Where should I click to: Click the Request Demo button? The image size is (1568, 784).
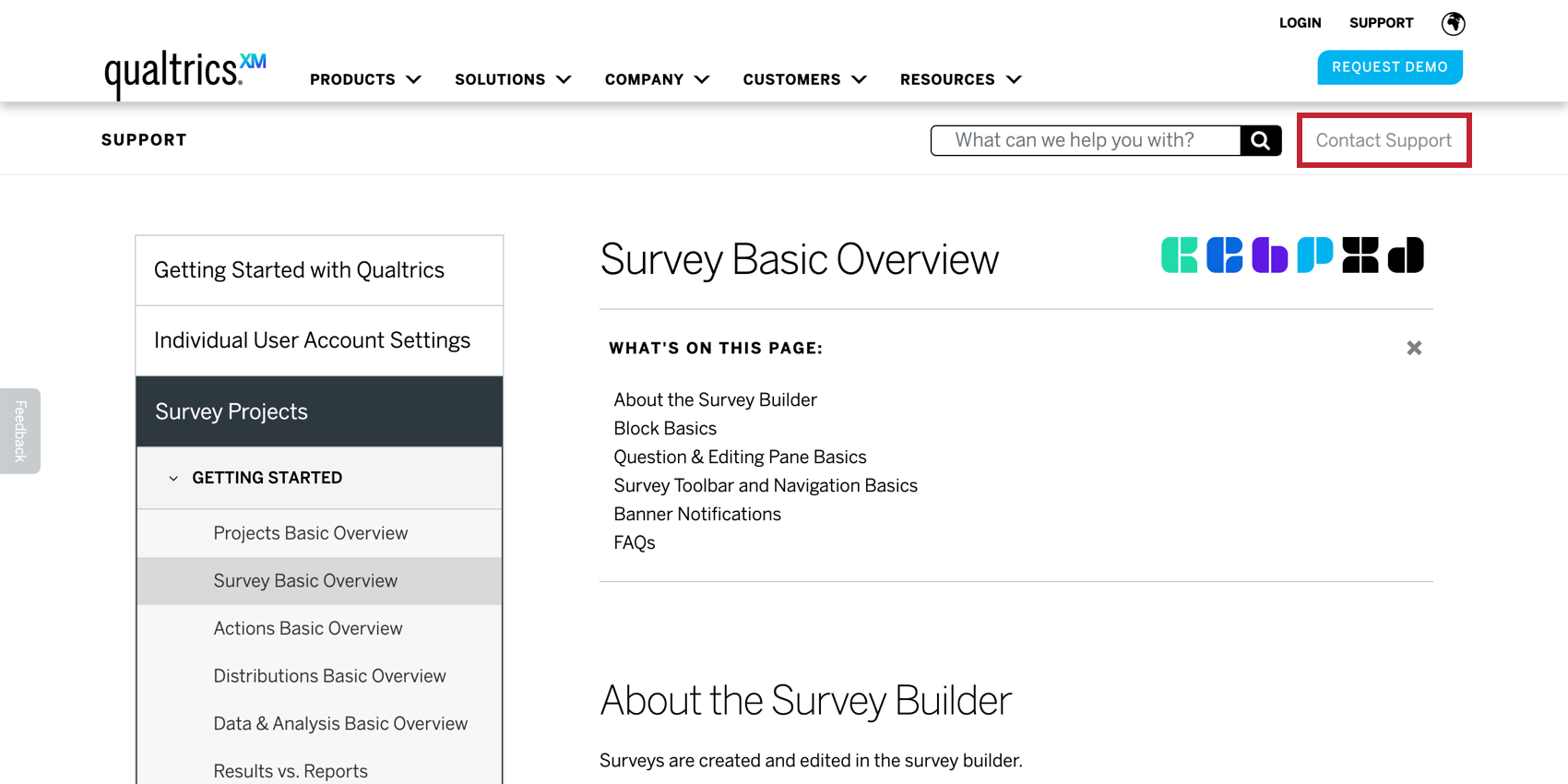pyautogui.click(x=1389, y=67)
